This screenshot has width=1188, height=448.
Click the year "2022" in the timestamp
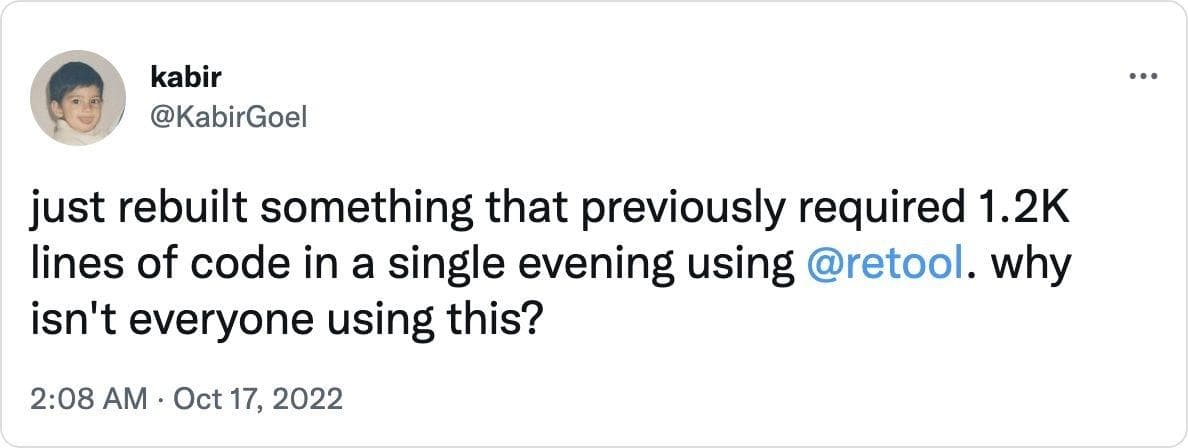coord(313,400)
